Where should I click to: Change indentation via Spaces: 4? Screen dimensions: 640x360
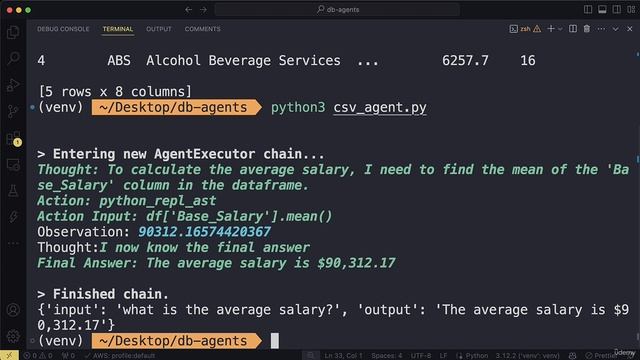tap(387, 356)
